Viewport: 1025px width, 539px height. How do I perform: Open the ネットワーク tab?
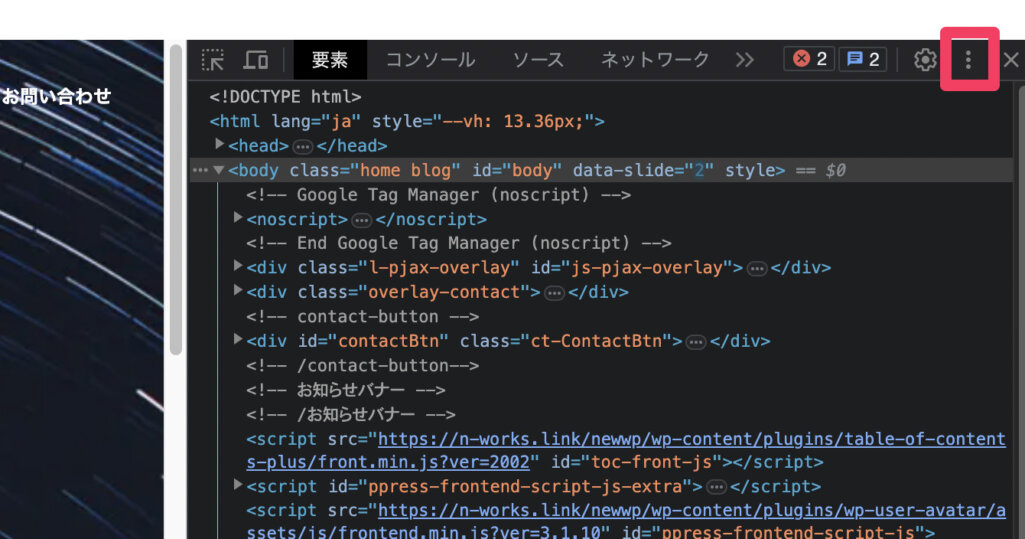click(x=655, y=60)
